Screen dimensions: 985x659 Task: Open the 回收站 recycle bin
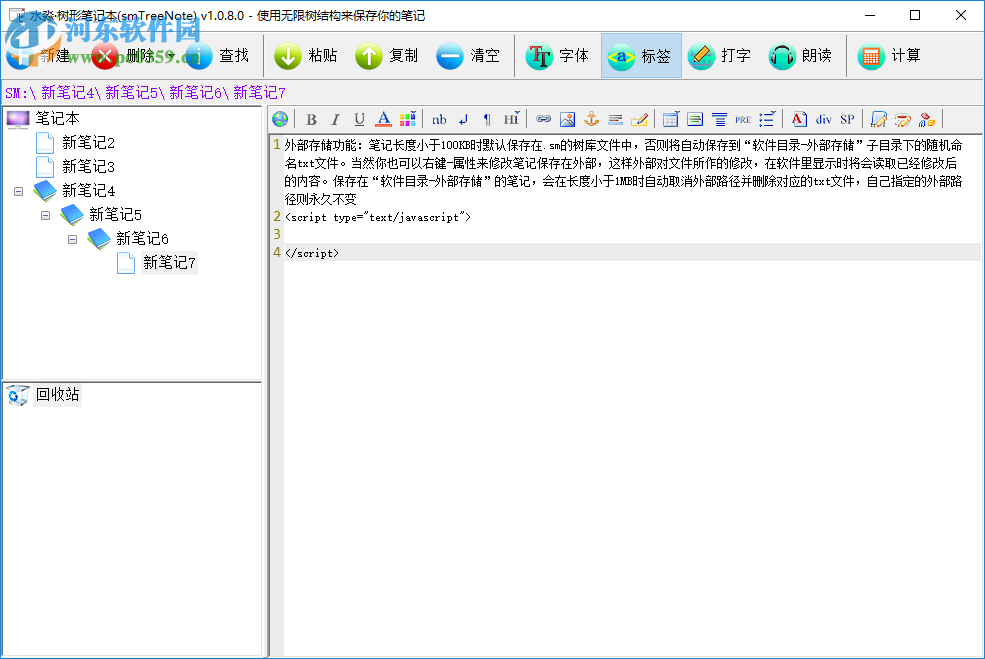click(57, 395)
